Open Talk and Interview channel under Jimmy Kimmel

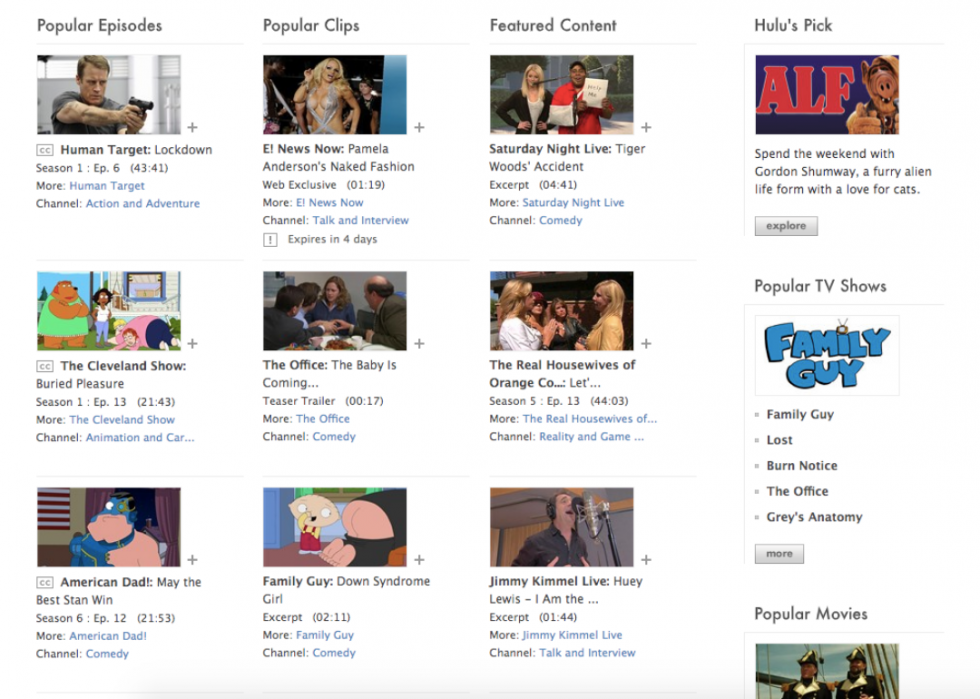pyautogui.click(x=587, y=653)
